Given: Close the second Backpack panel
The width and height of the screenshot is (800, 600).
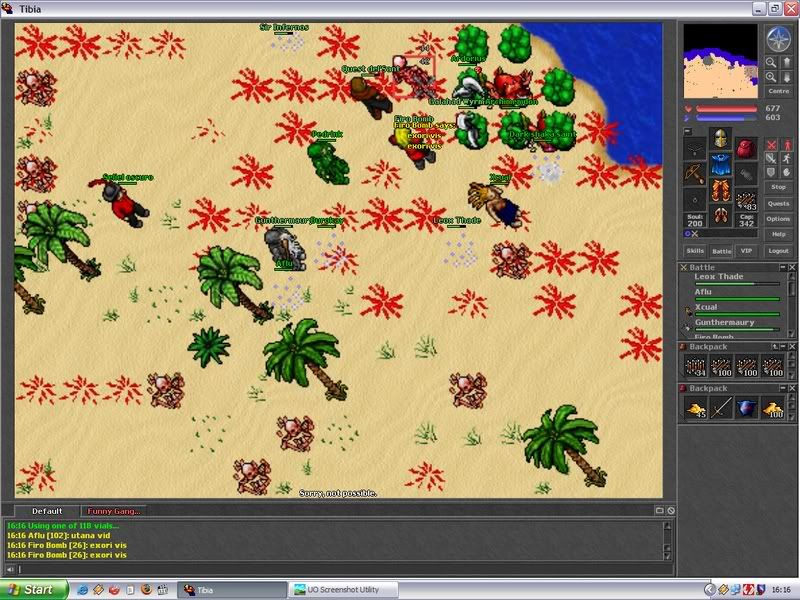Looking at the screenshot, I should (x=792, y=388).
